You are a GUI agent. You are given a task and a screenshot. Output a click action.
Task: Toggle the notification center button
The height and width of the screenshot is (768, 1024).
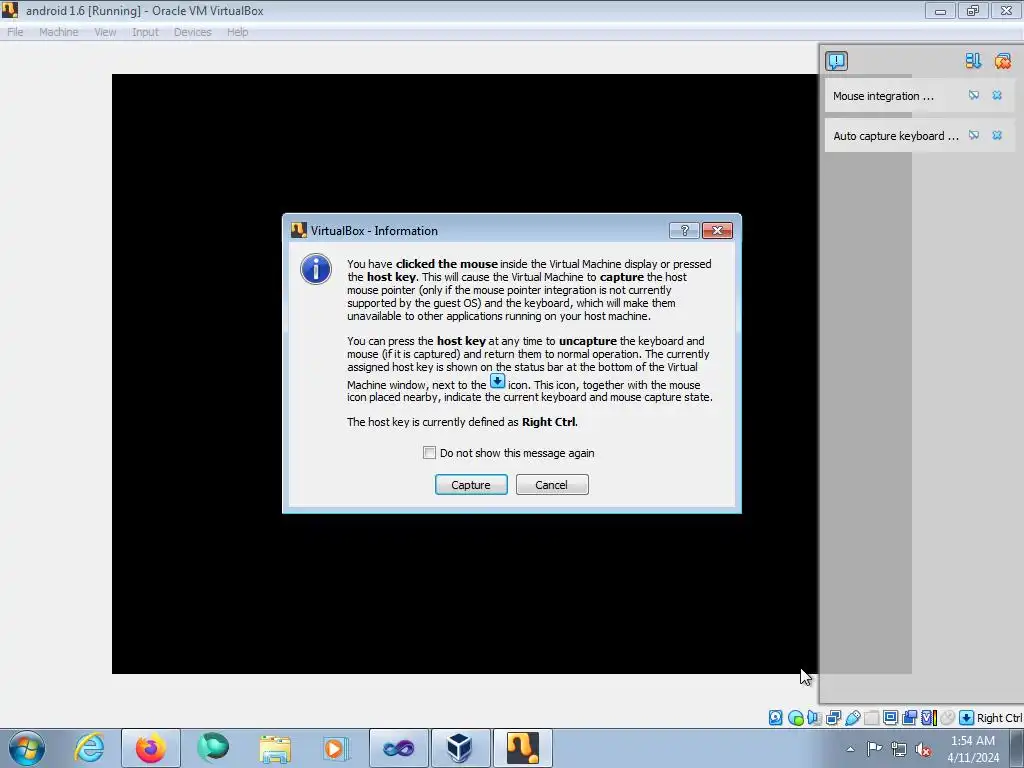point(836,61)
